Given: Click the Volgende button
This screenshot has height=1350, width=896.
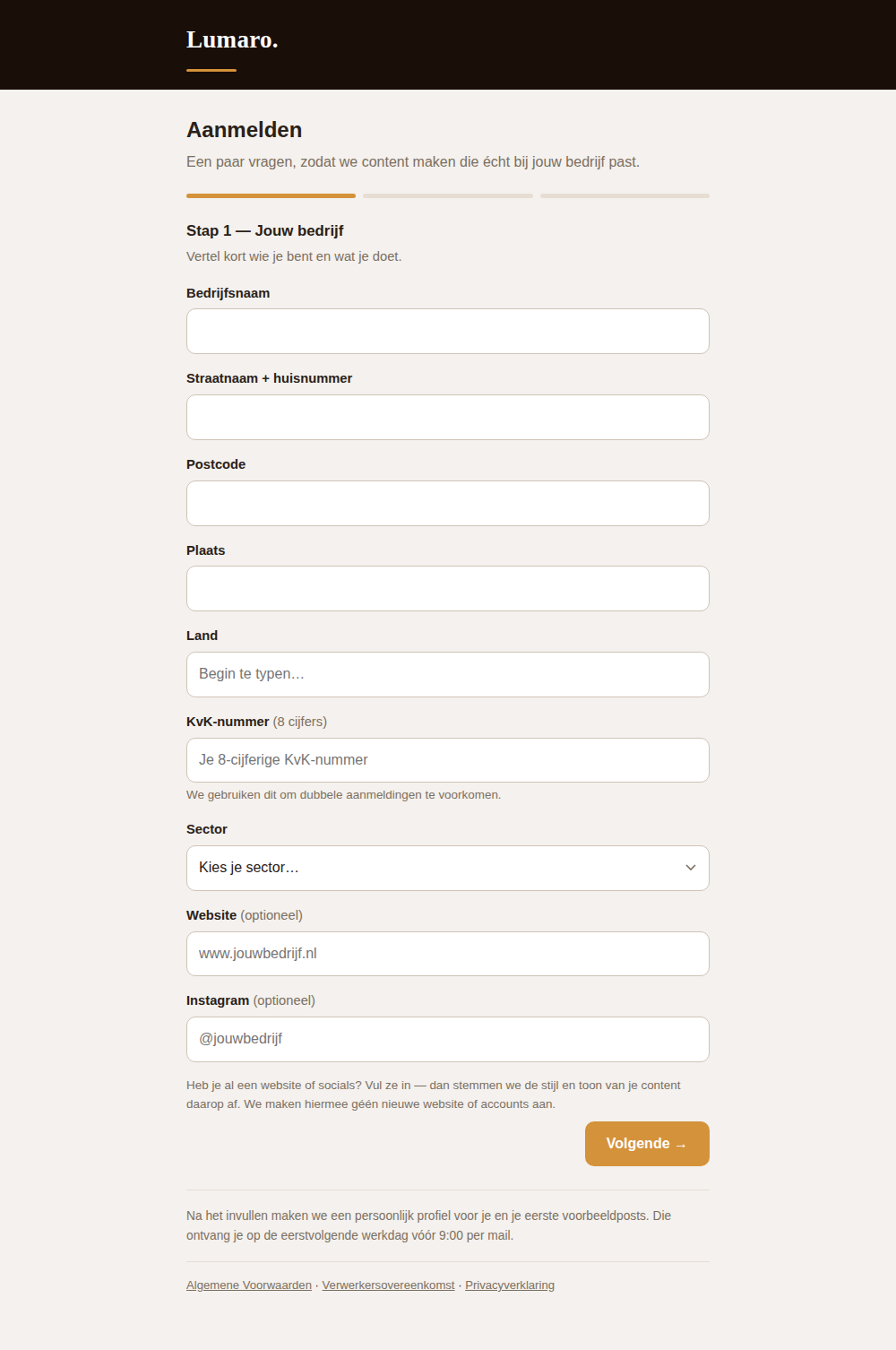Looking at the screenshot, I should tap(647, 1144).
